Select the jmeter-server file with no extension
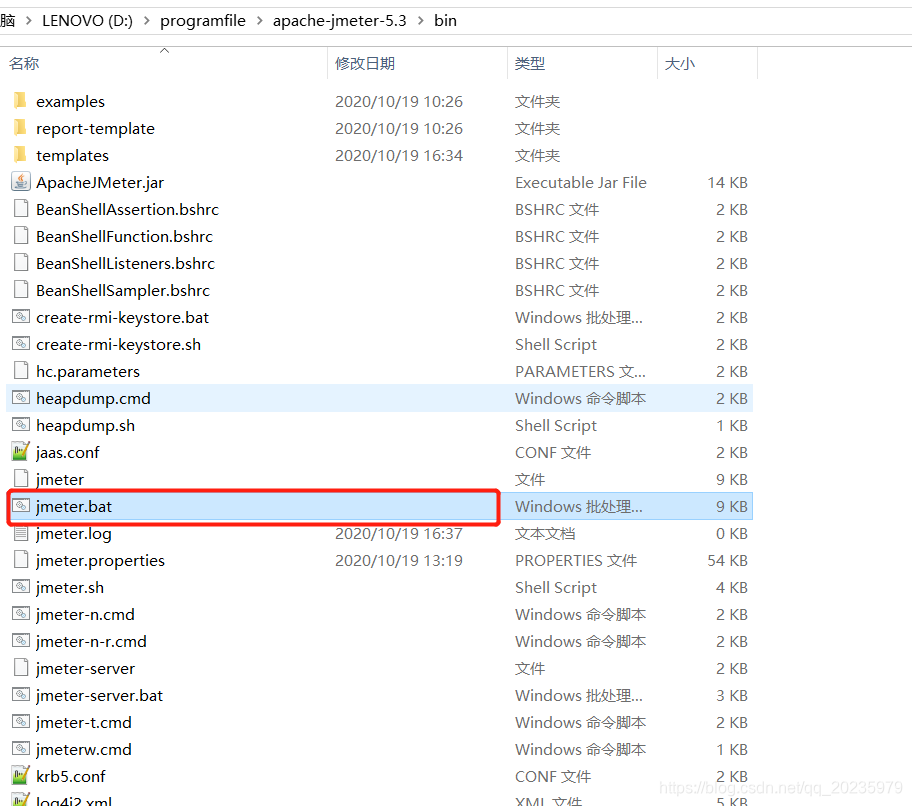The height and width of the screenshot is (806, 912). coord(86,669)
